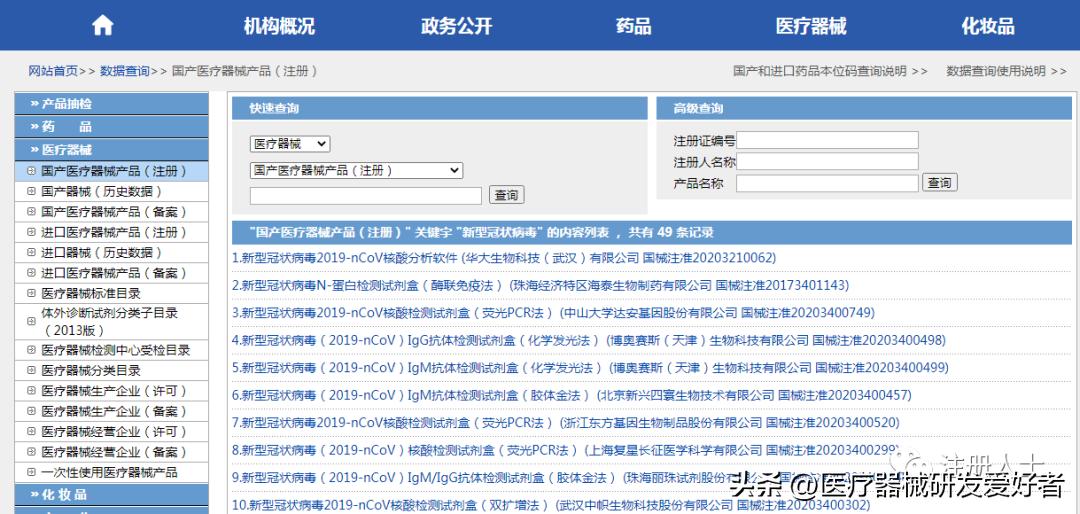
Task: Open the 政务公开 menu
Action: (x=457, y=26)
